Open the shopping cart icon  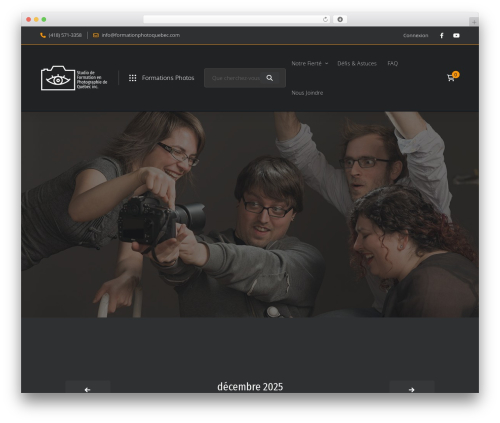[450, 78]
